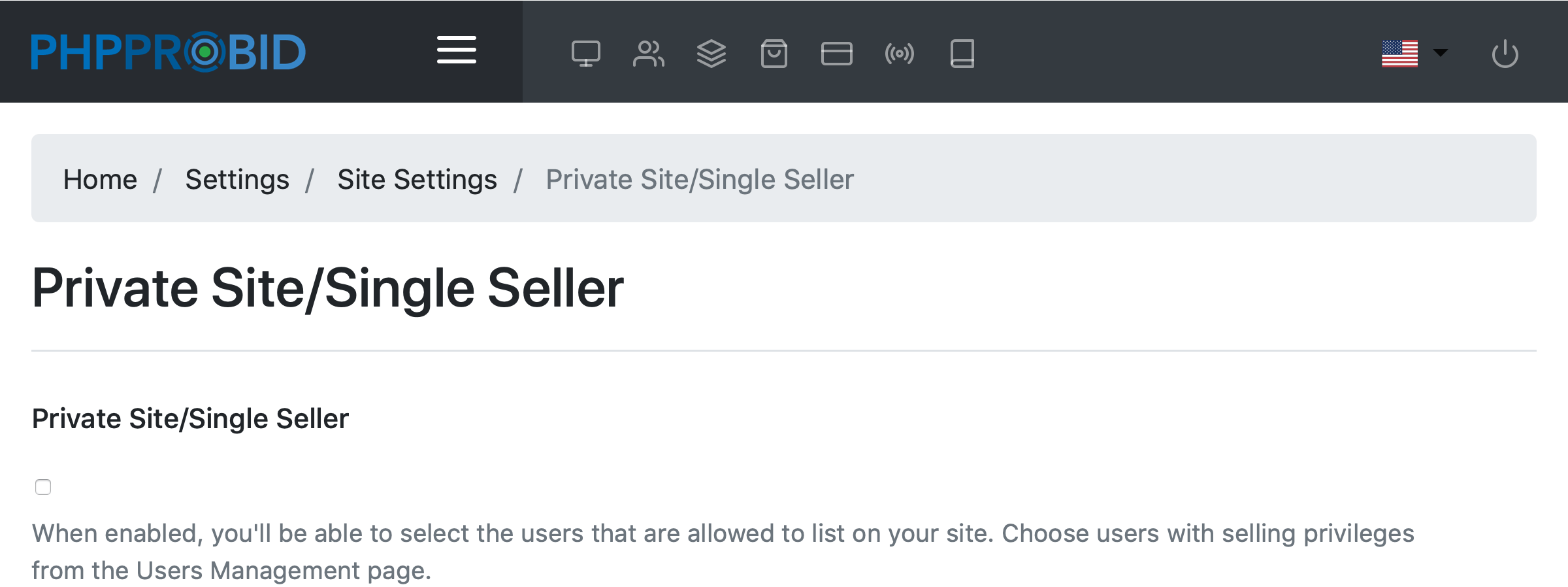This screenshot has height=587, width=1568.
Task: Click the power logout icon
Action: (1505, 54)
